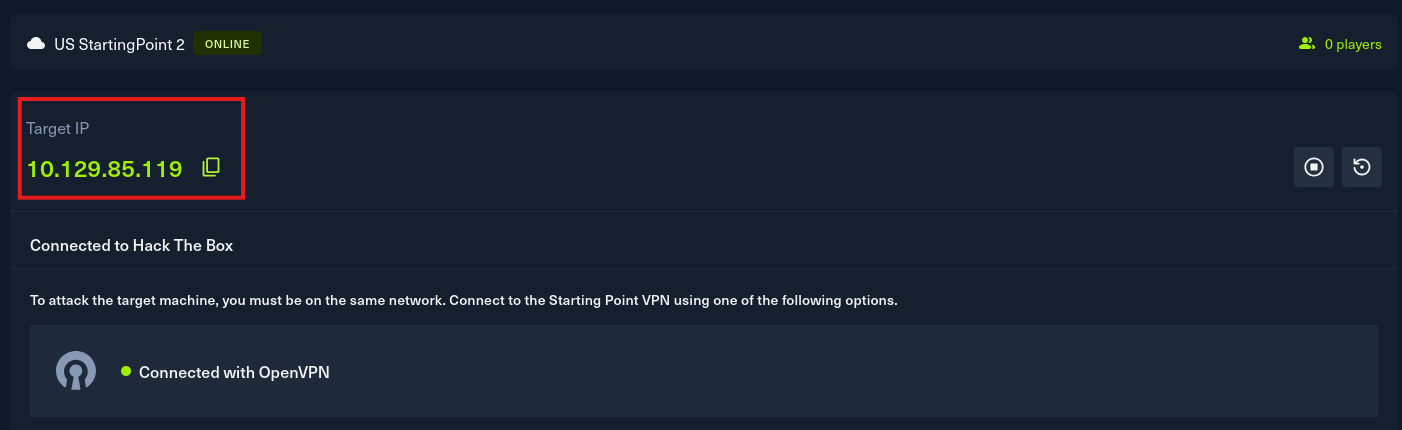Select the US StartingPoint 2 server name
This screenshot has width=1402, height=430.
click(x=119, y=44)
